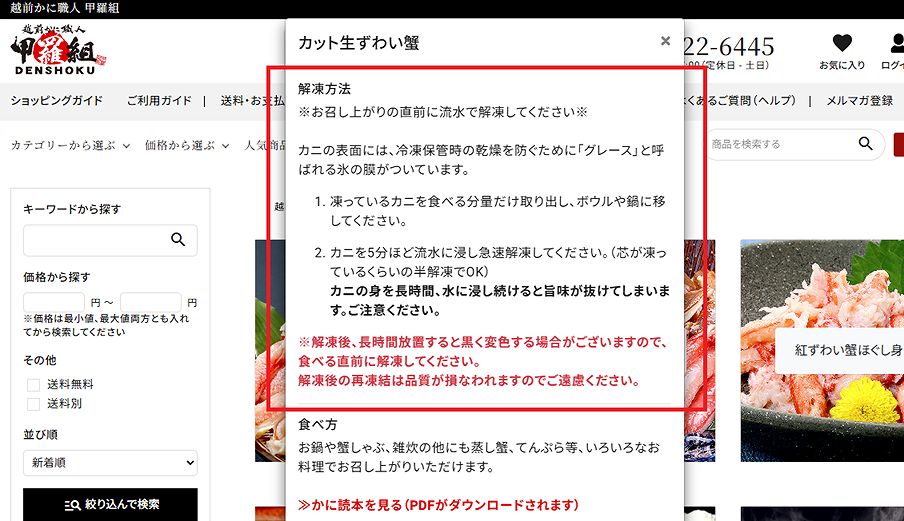Open the 新着順 sort dropdown

point(110,463)
